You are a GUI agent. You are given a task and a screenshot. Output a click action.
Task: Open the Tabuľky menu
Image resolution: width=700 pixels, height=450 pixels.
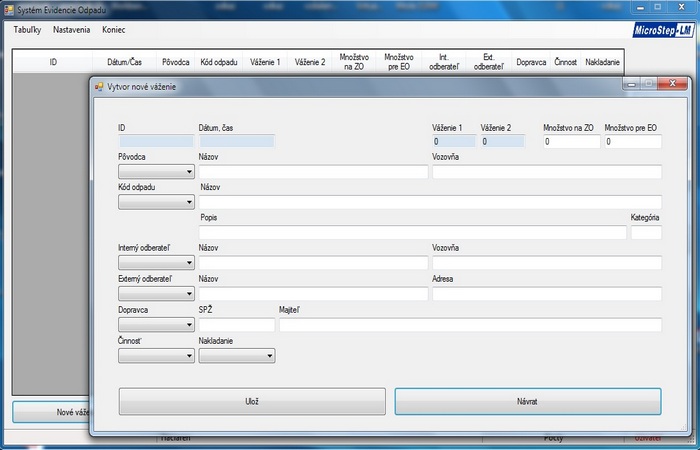[x=27, y=30]
